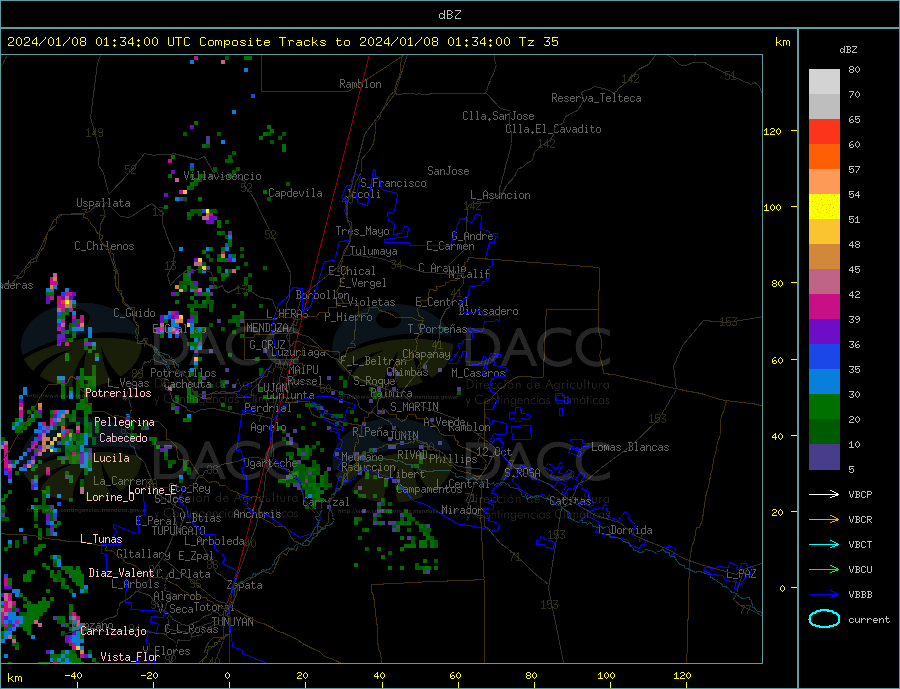Select the red 60-65 dBZ swatch

point(824,131)
